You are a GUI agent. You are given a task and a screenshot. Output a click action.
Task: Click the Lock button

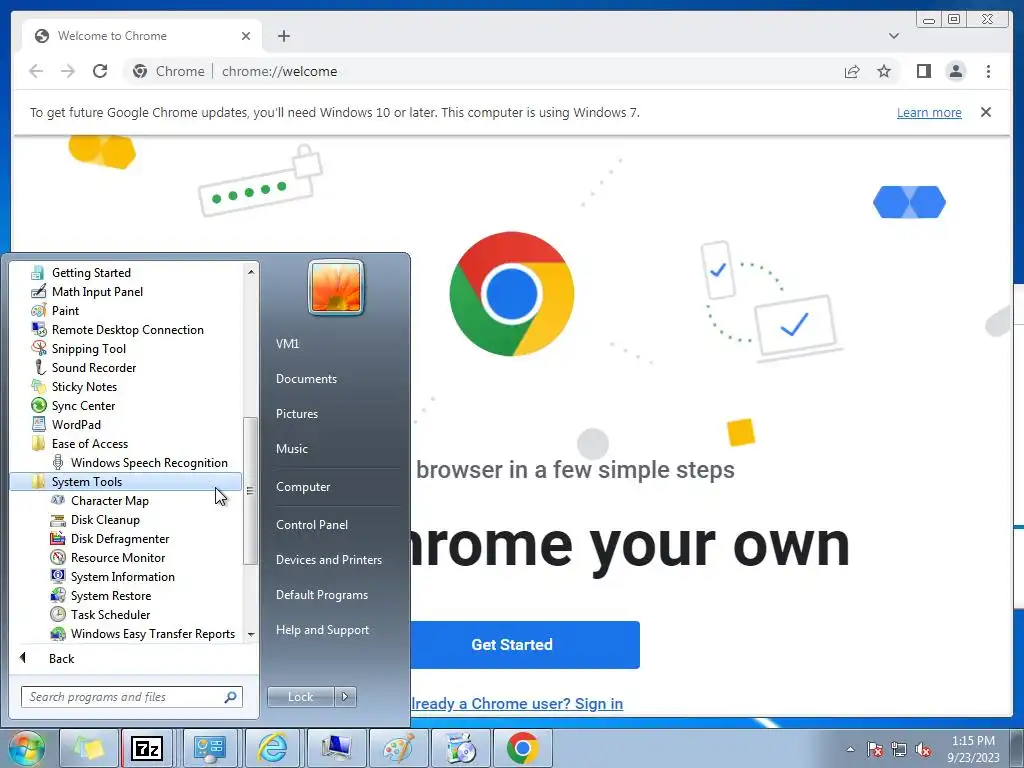[x=300, y=697]
